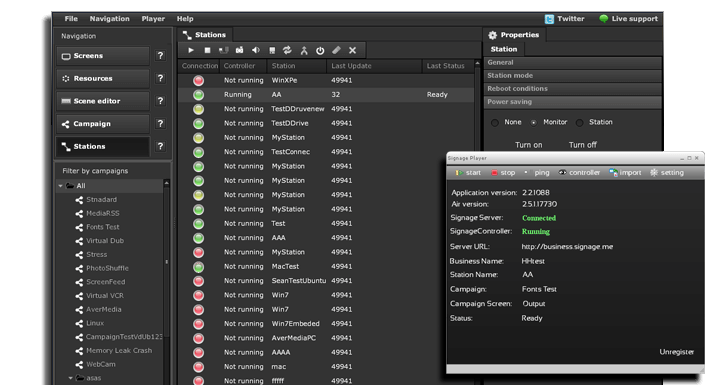Open help for Resources using its question mark
The image size is (711, 385).
click(x=160, y=78)
